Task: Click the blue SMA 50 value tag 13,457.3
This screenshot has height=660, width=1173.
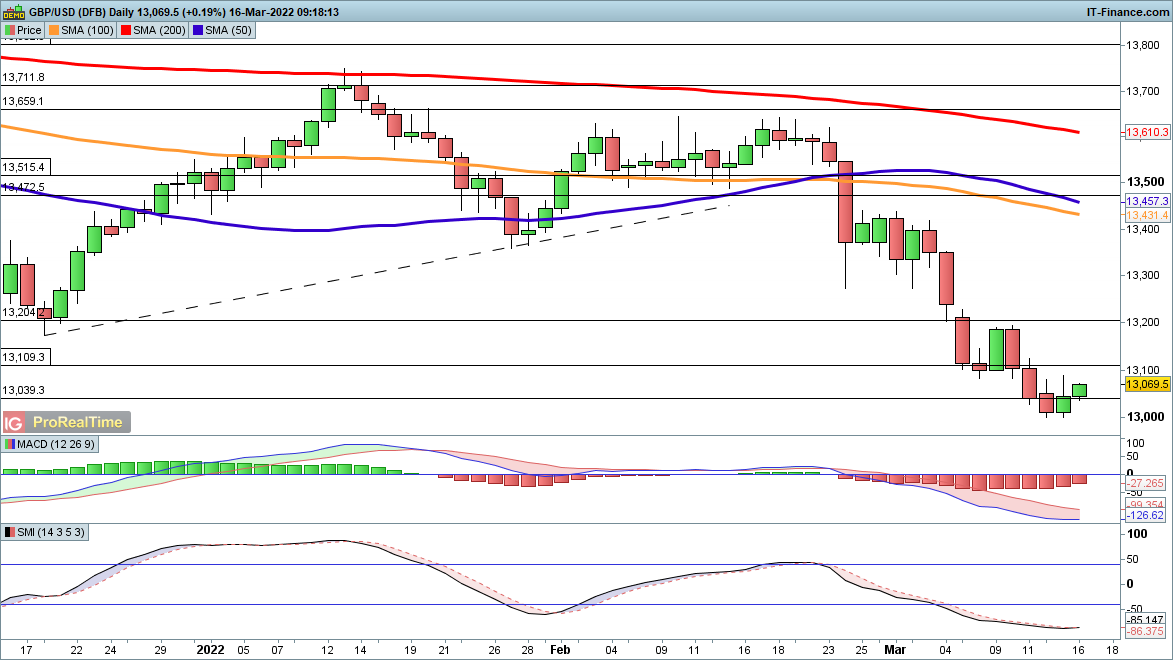Action: (x=1147, y=202)
